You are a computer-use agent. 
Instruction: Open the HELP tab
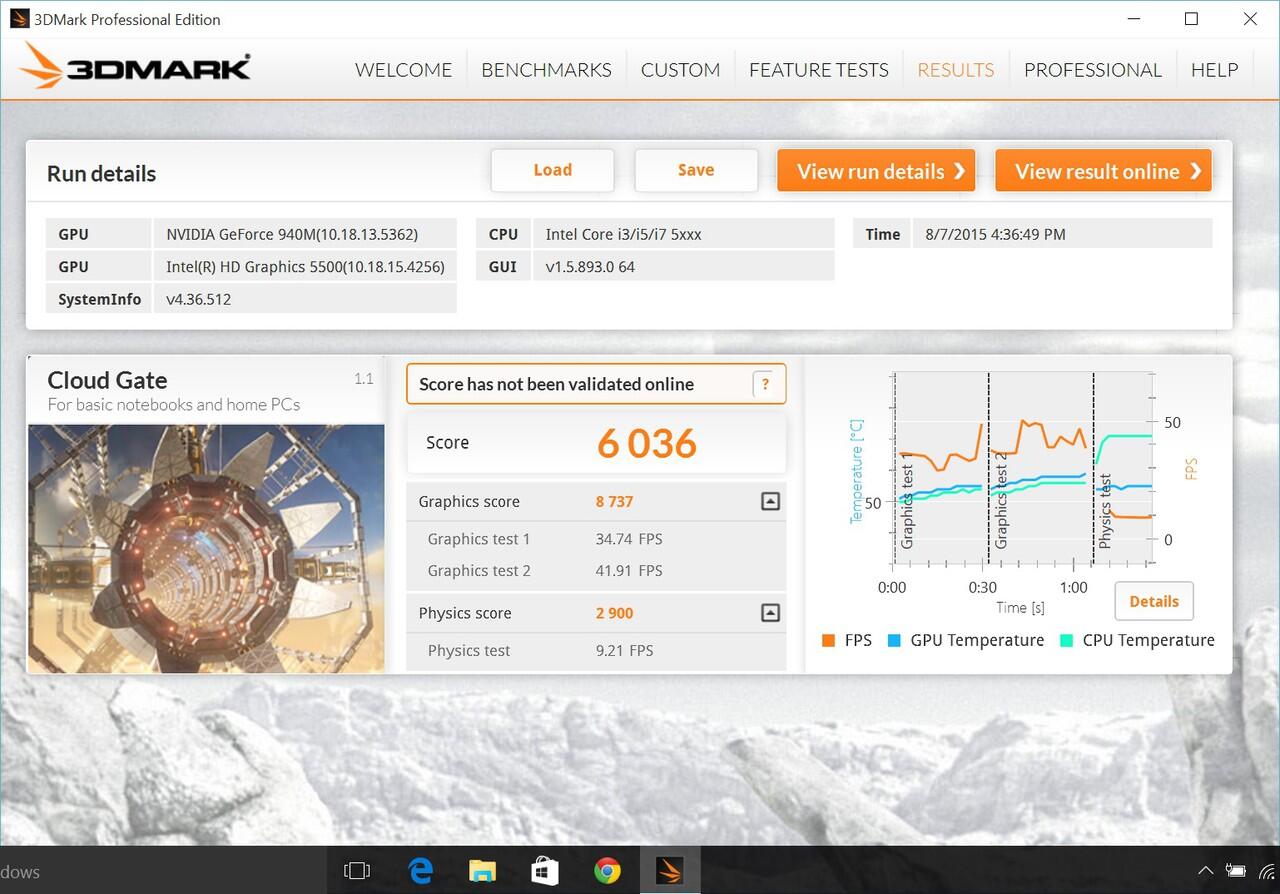click(1214, 70)
